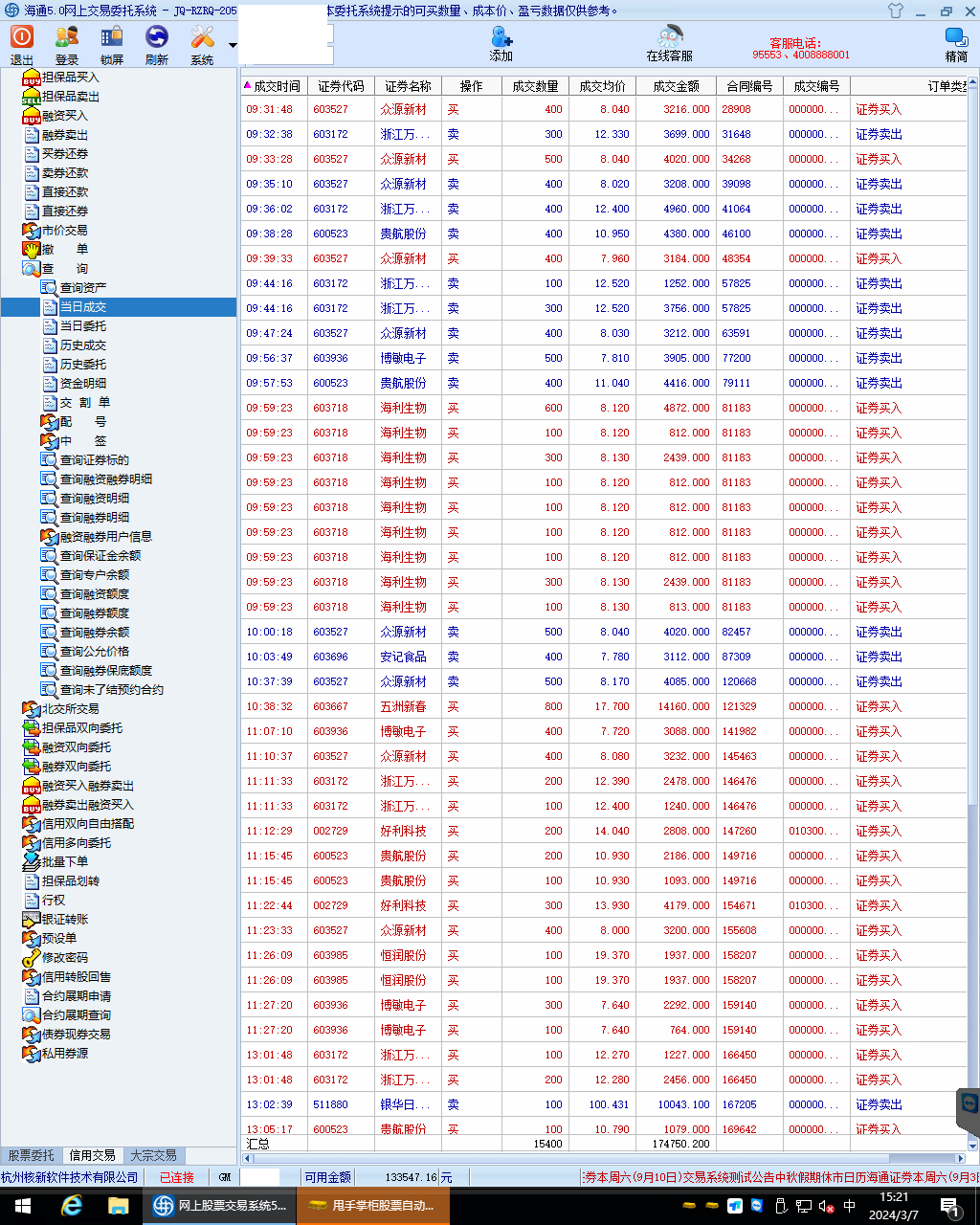Viewport: 980px width, 1225px height.
Task: Open 在线客服 online service icon
Action: (669, 44)
